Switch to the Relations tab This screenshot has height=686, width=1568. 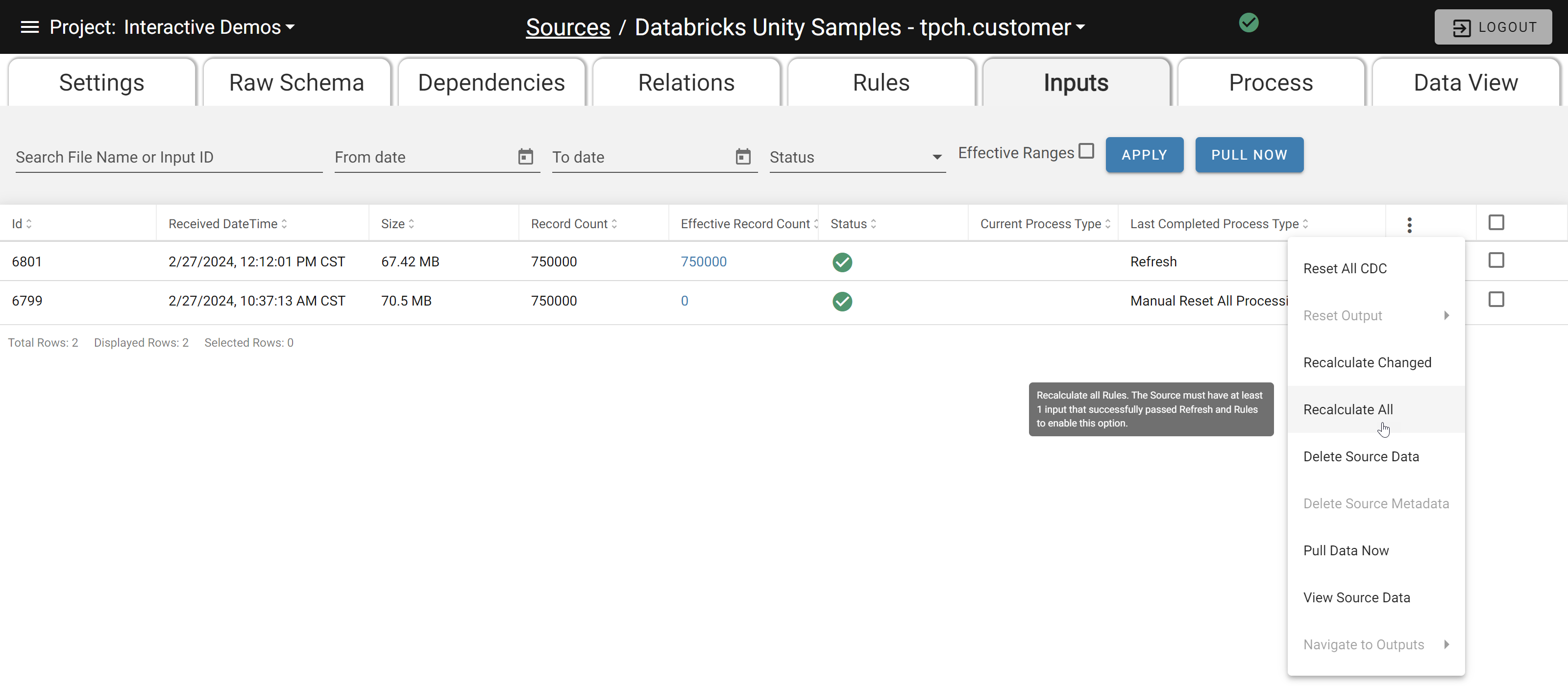tap(686, 82)
